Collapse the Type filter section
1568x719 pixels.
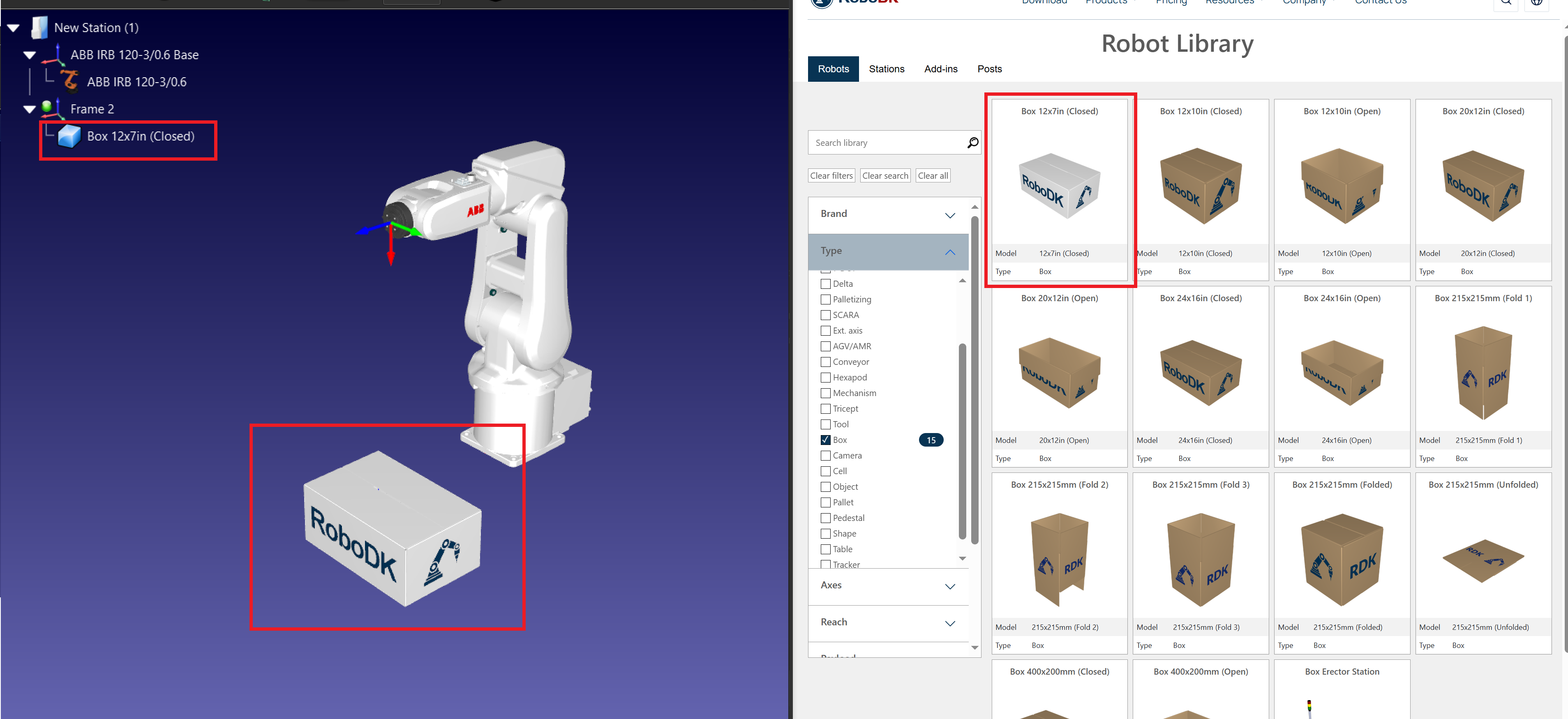tap(950, 252)
